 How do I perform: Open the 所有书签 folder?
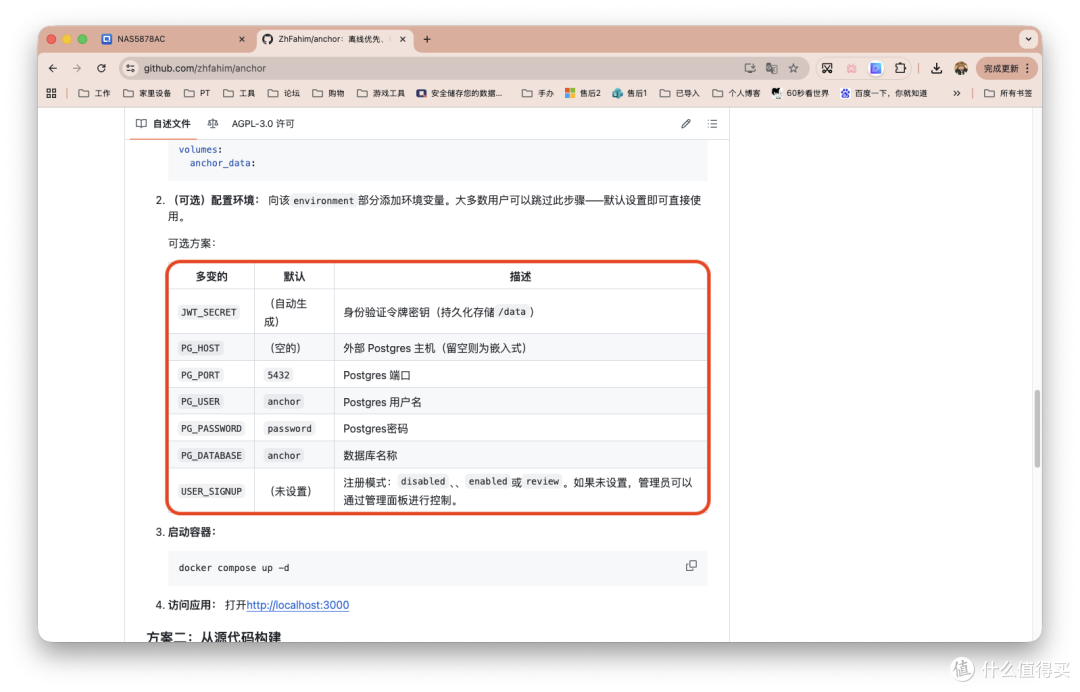[1008, 93]
